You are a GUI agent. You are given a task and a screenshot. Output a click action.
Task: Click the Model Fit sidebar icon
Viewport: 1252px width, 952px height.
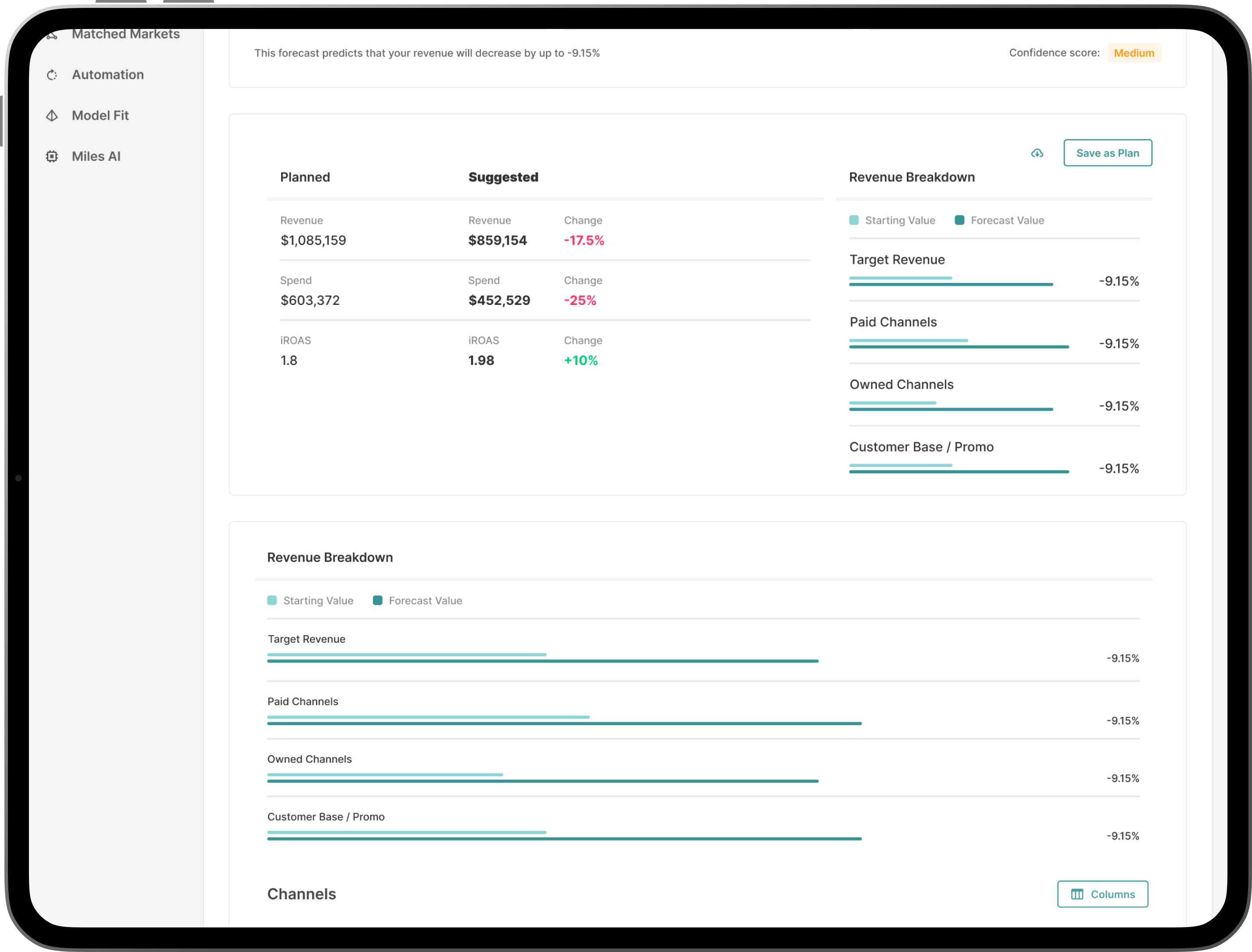click(x=52, y=116)
